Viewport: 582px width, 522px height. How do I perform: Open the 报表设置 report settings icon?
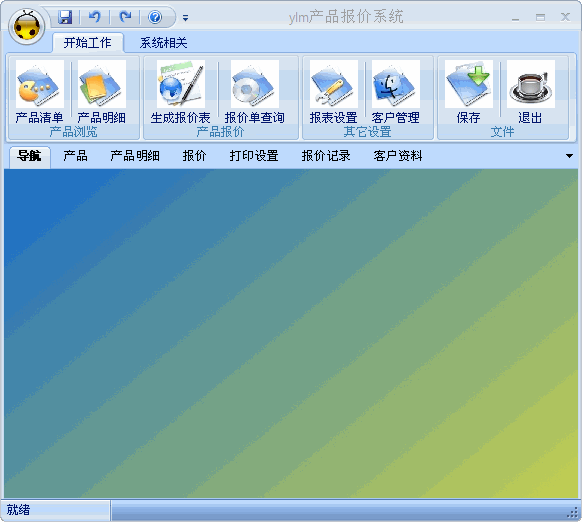334,84
